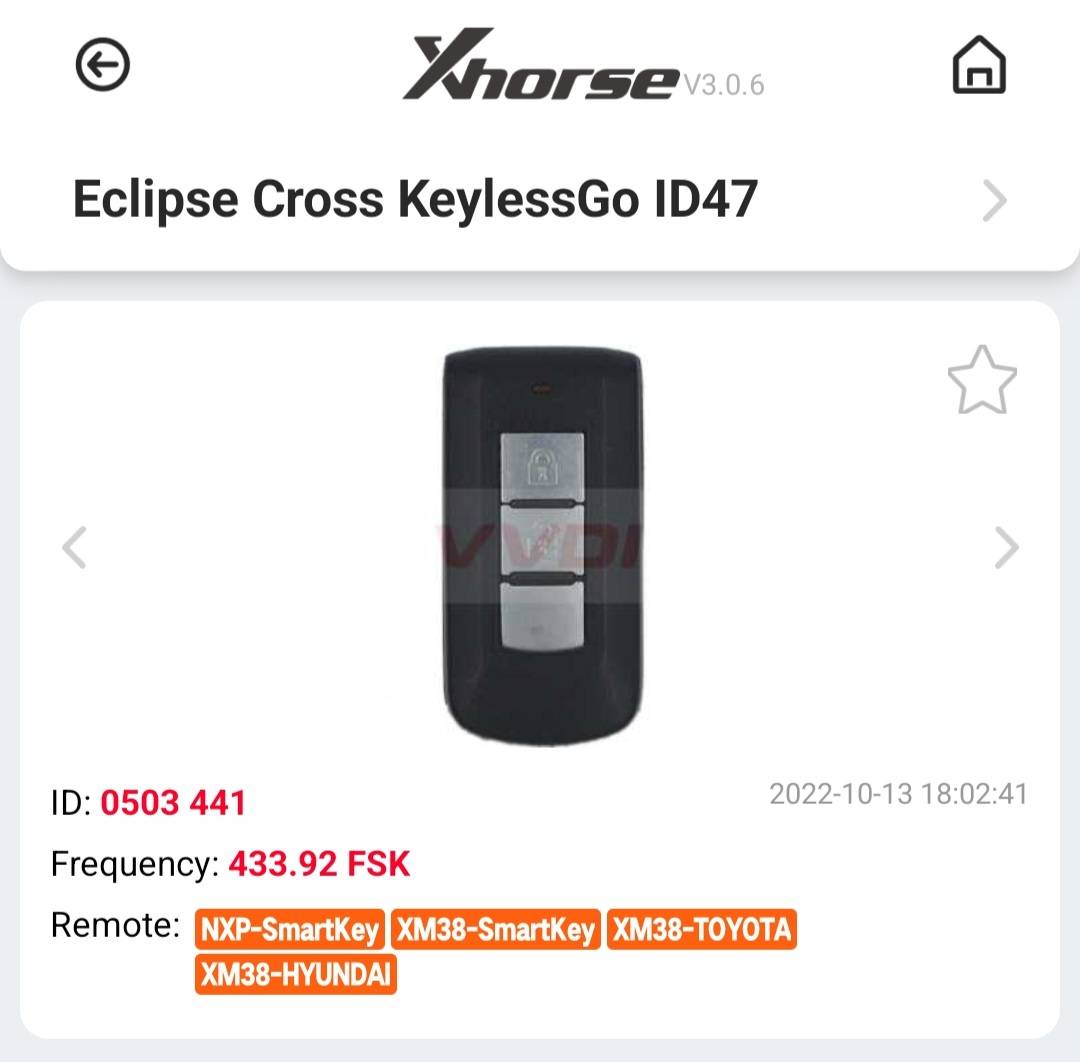Expand the Eclipse Cross KeylessGo ID47 chevron

tap(994, 200)
